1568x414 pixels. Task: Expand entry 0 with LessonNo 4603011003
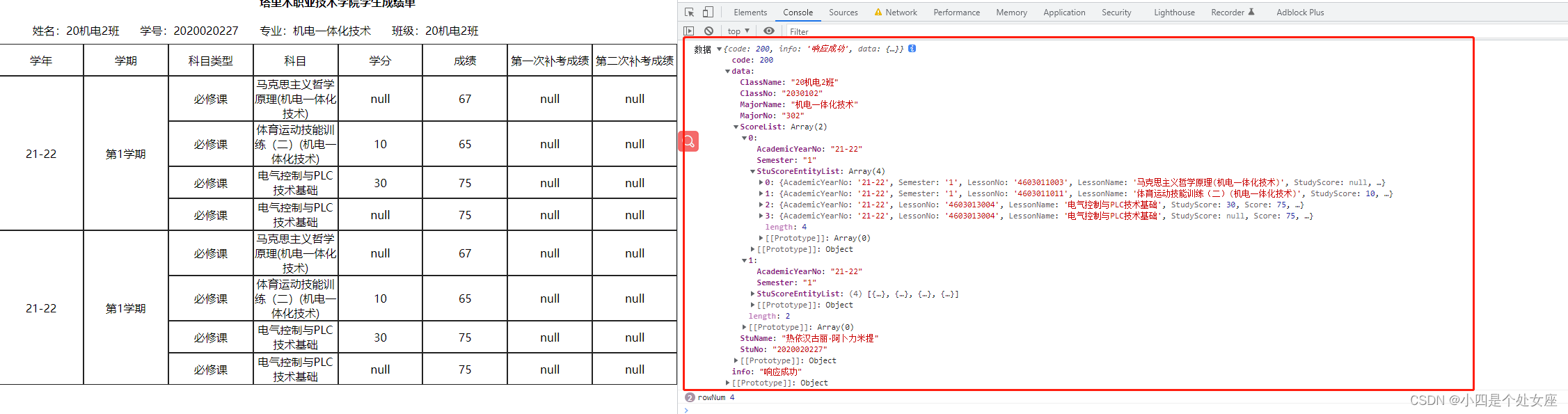761,182
